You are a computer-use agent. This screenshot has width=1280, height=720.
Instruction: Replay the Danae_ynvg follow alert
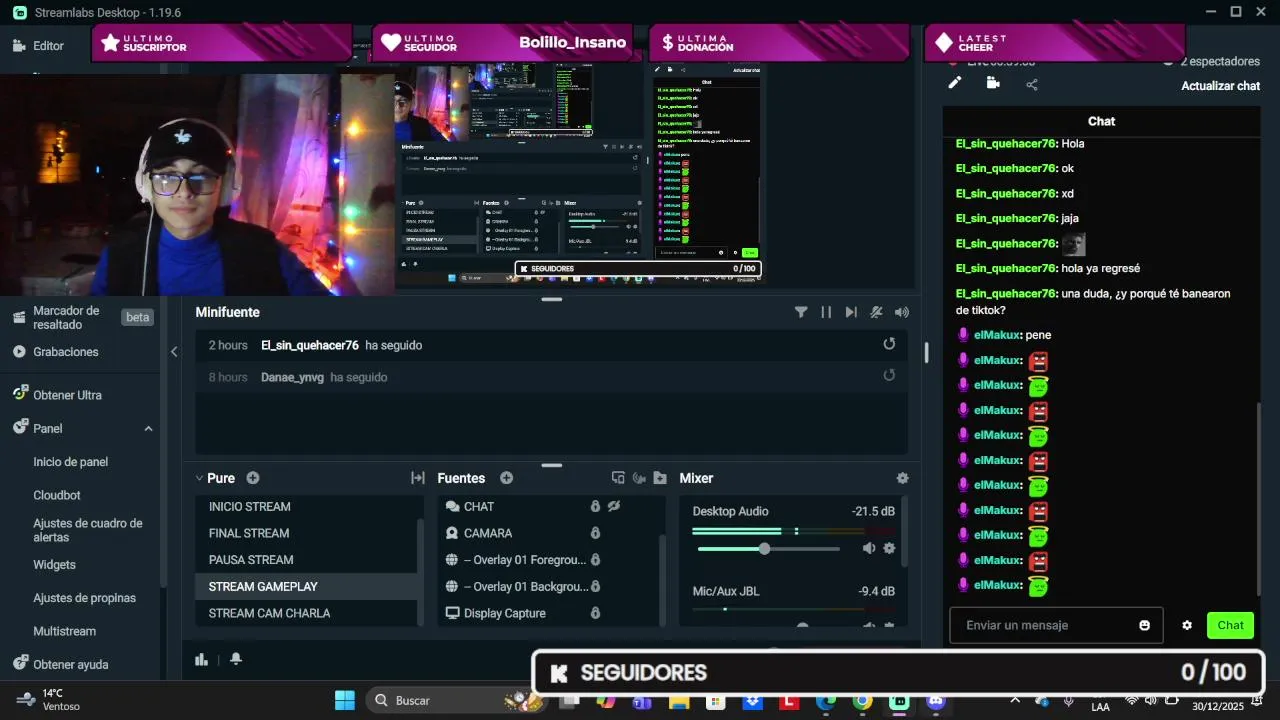(x=889, y=376)
